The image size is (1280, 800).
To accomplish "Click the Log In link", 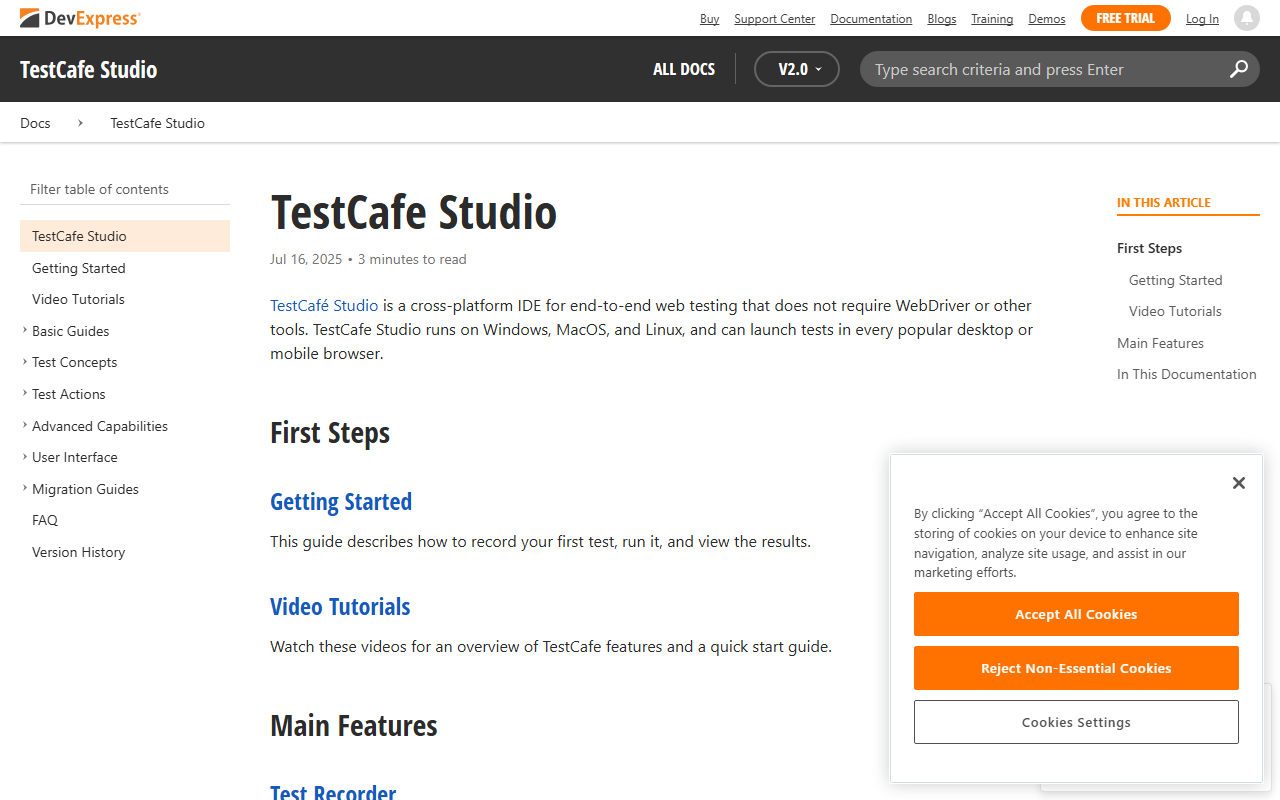I will tap(1202, 19).
